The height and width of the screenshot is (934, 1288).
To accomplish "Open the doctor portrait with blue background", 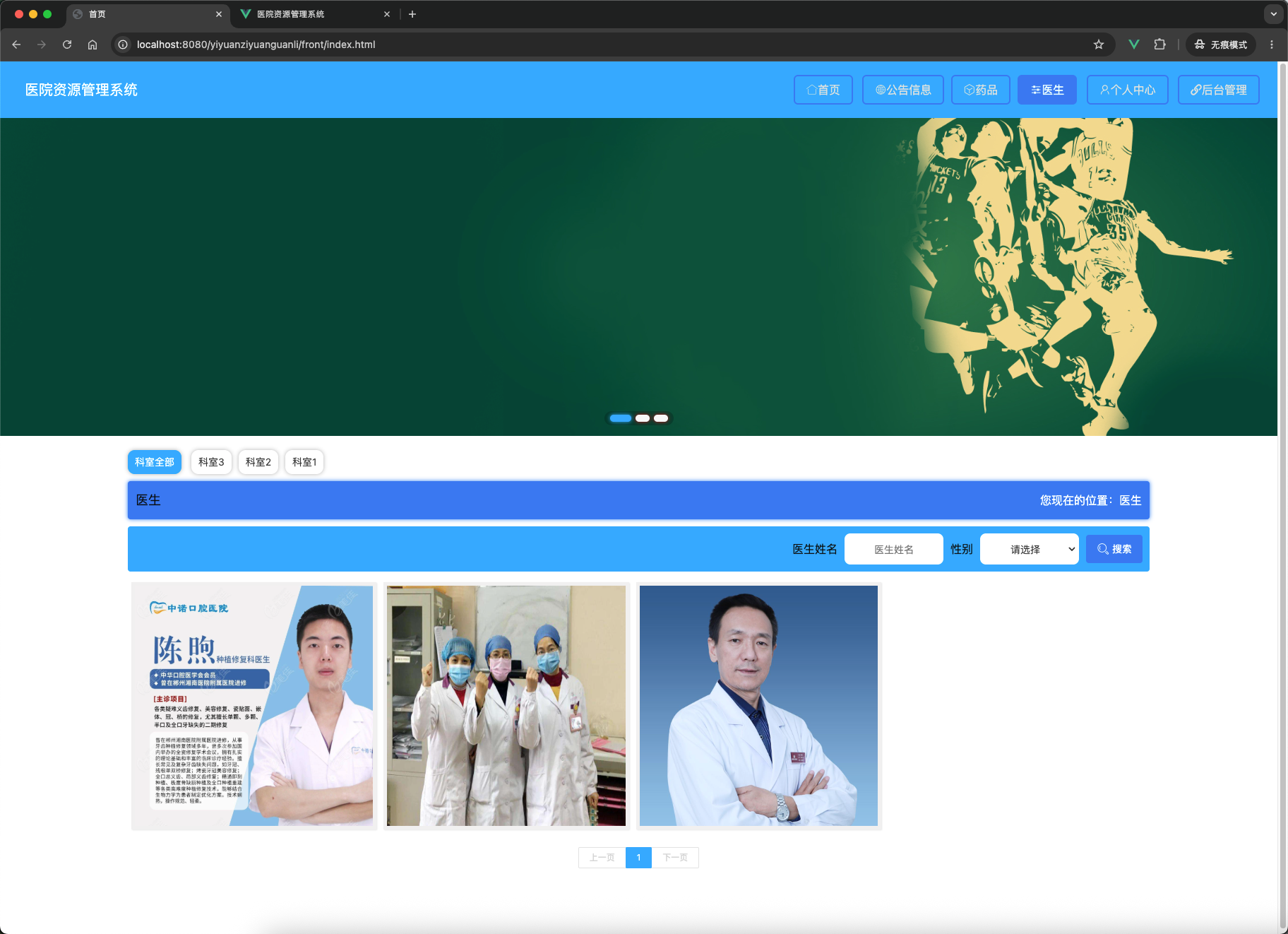I will 759,706.
